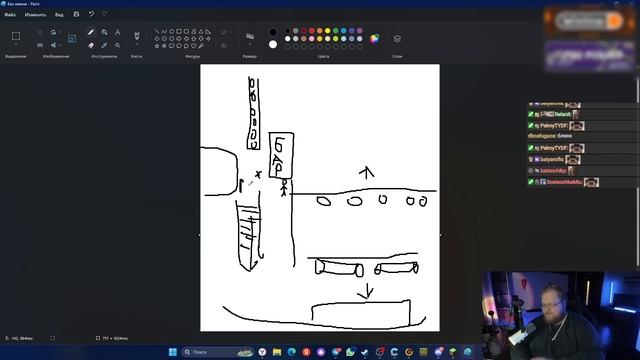The height and width of the screenshot is (360, 640).
Task: Open Microsoft Edge from the taskbar
Action: [291, 352]
